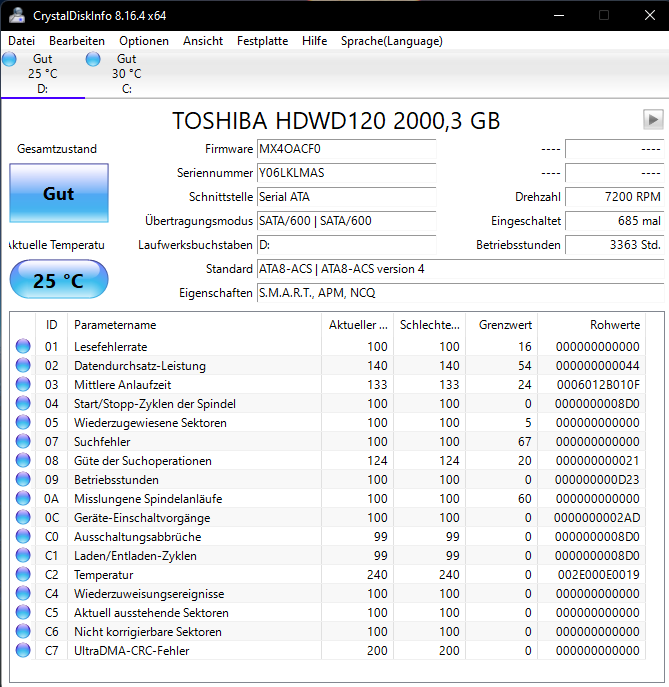The width and height of the screenshot is (669, 687).
Task: Click status orb for Suchfehler row
Action: 23,441
